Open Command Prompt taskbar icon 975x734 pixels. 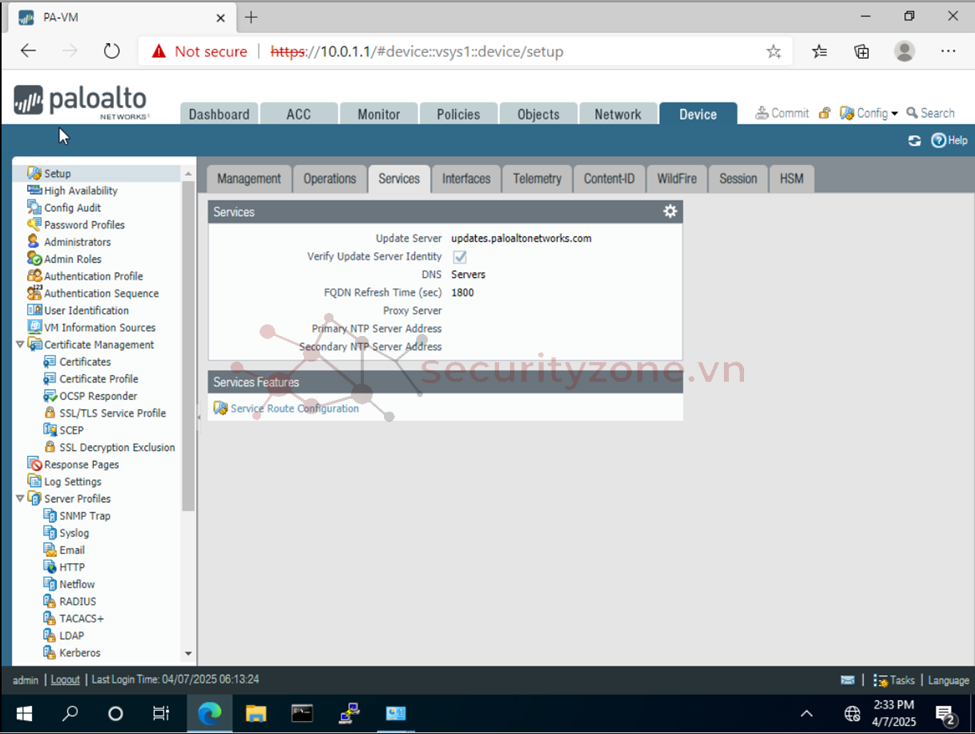point(302,713)
